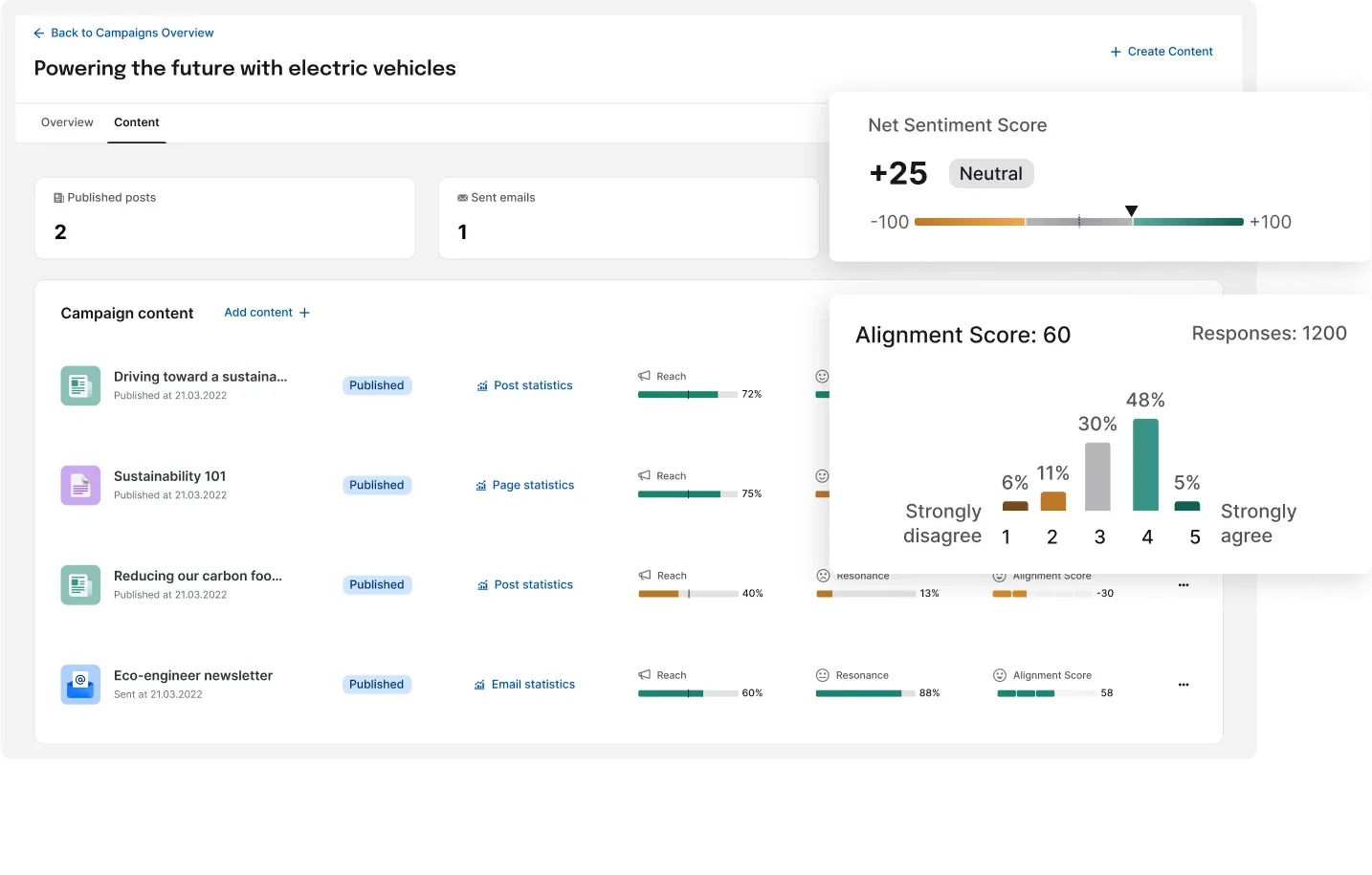The image size is (1372, 875).
Task: Click the Create Content button
Action: click(x=1162, y=52)
